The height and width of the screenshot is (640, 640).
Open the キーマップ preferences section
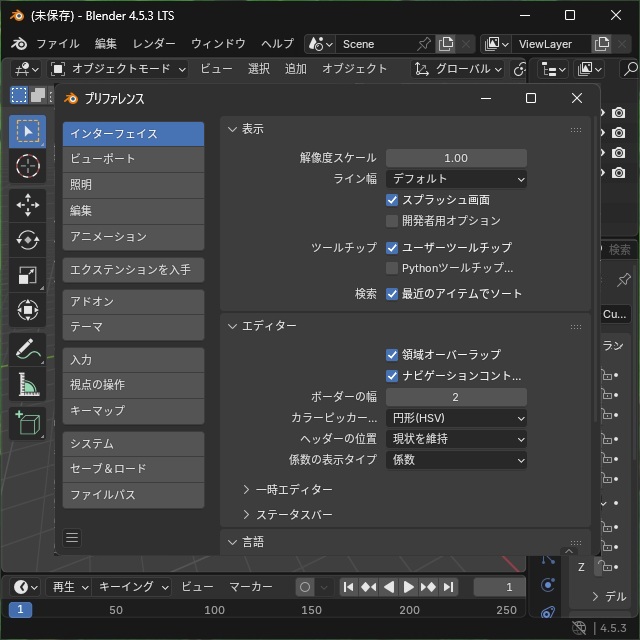(x=133, y=411)
